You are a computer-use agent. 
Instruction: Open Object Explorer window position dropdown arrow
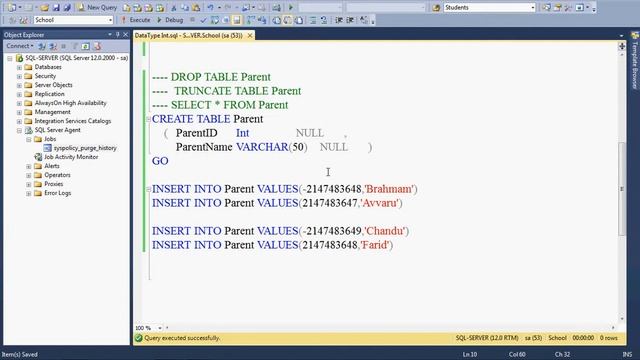[110, 35]
